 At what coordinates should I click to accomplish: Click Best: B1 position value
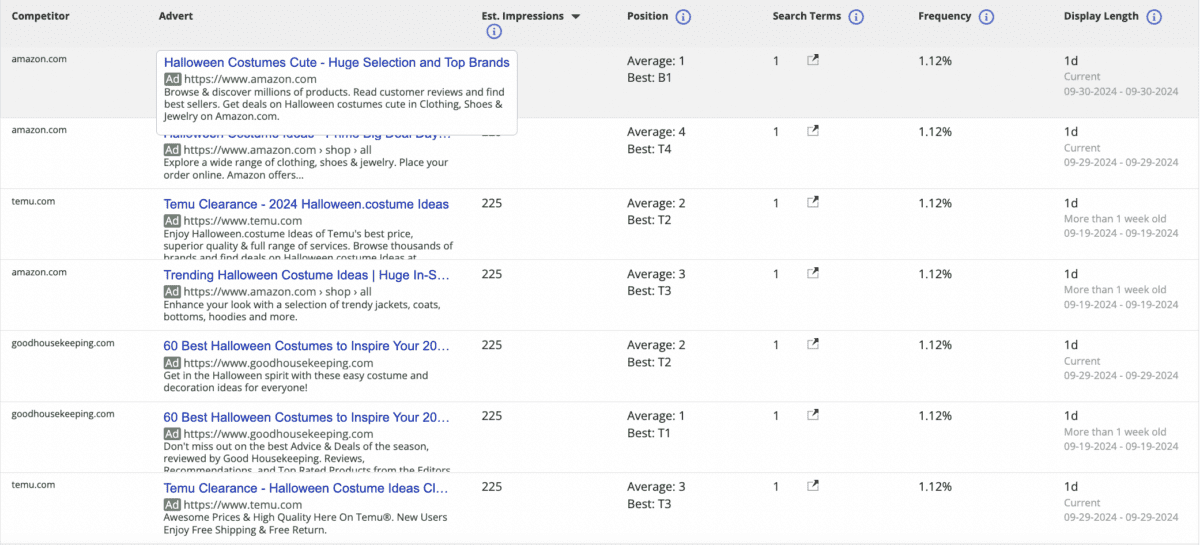[x=649, y=78]
